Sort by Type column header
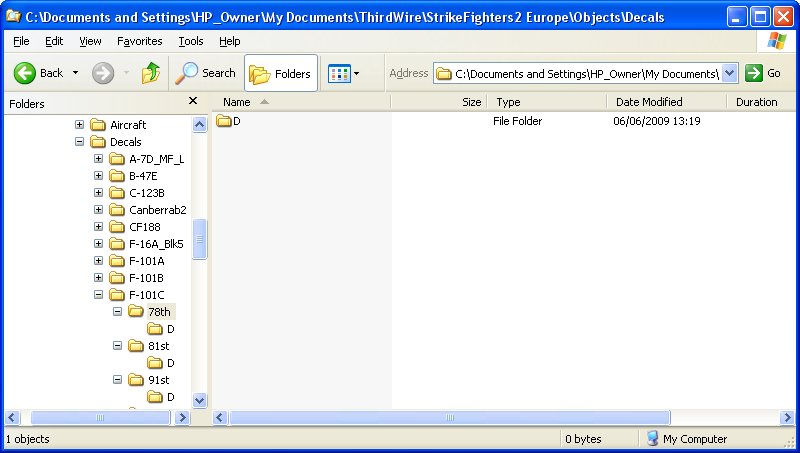 547,102
